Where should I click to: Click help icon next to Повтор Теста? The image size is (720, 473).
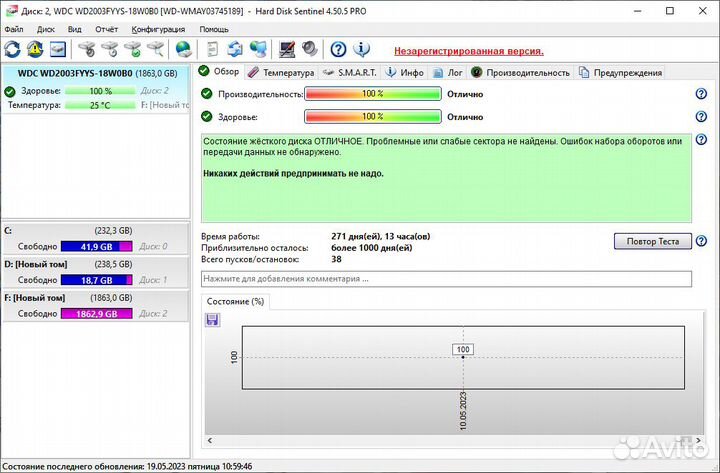pyautogui.click(x=701, y=241)
